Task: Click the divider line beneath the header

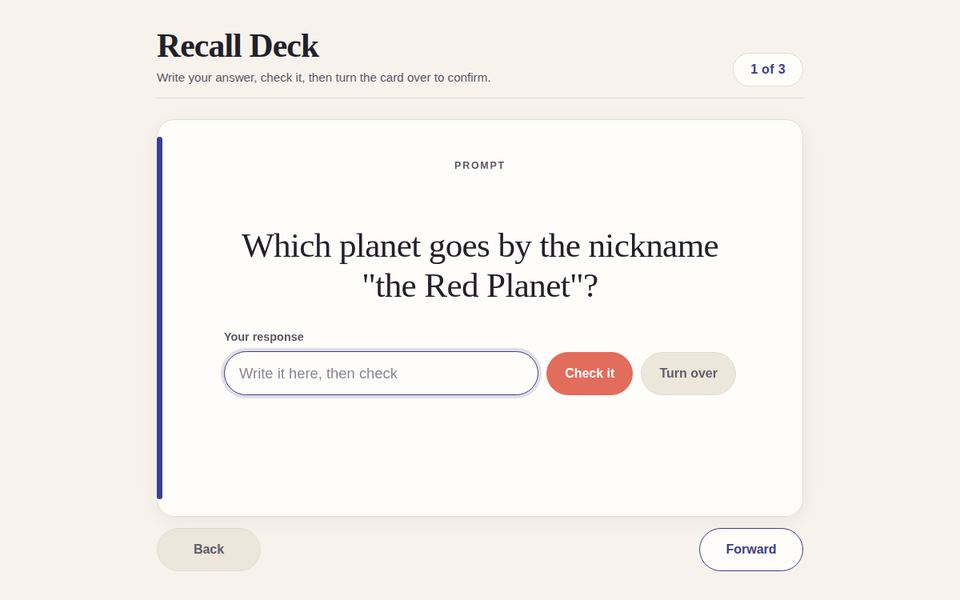Action: click(479, 98)
